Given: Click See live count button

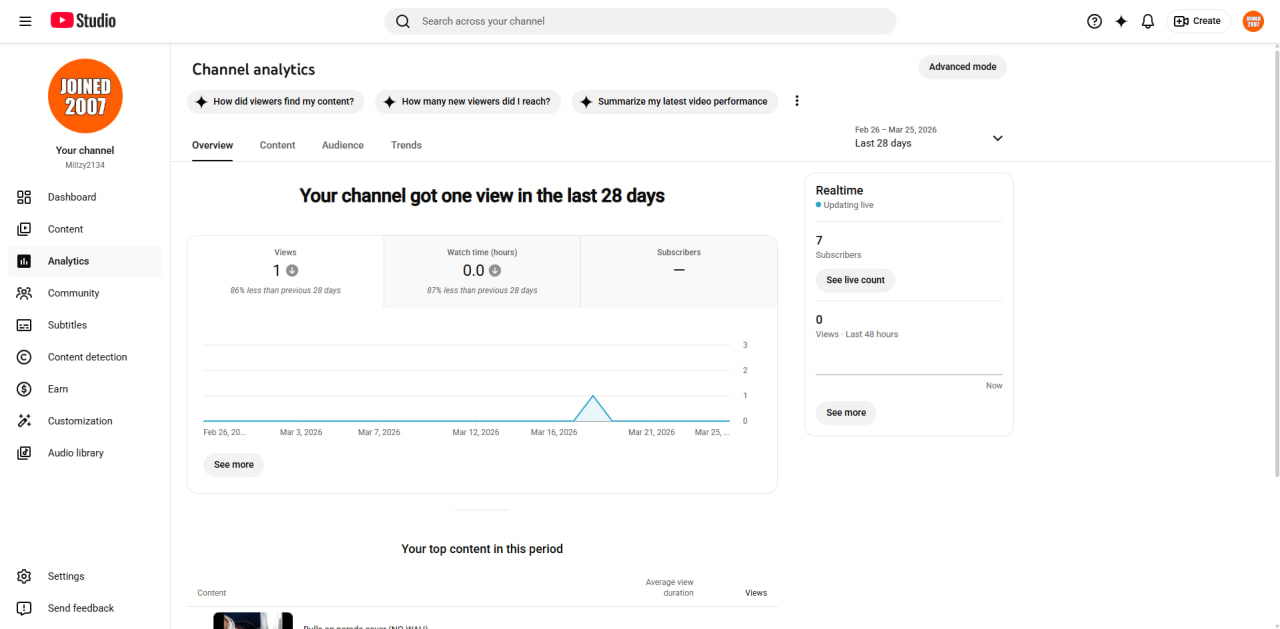Looking at the screenshot, I should click(x=855, y=280).
